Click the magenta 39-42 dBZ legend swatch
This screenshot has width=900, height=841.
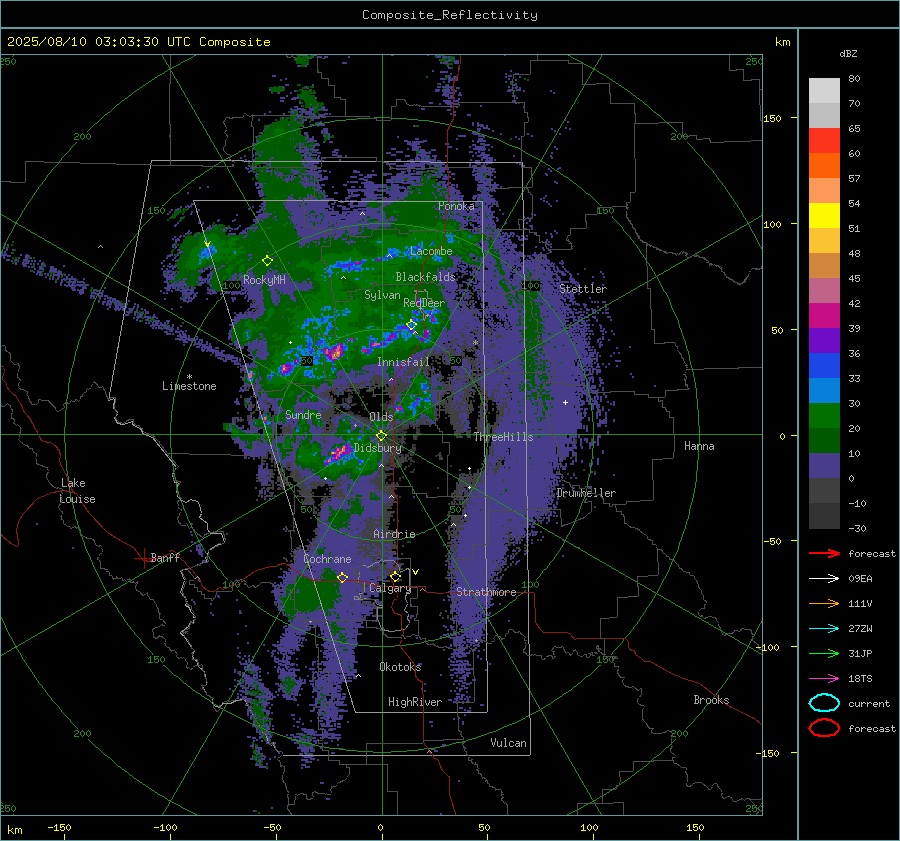(x=824, y=315)
